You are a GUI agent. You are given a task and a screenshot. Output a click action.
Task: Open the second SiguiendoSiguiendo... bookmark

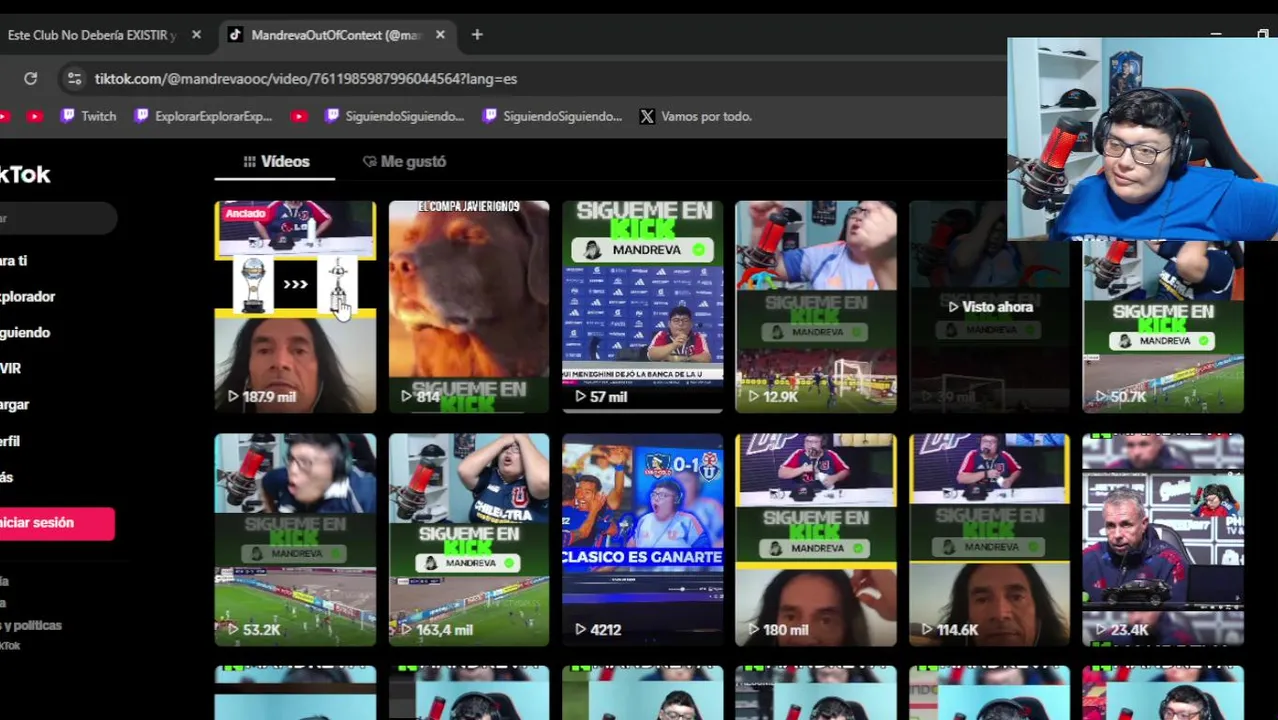click(x=552, y=116)
